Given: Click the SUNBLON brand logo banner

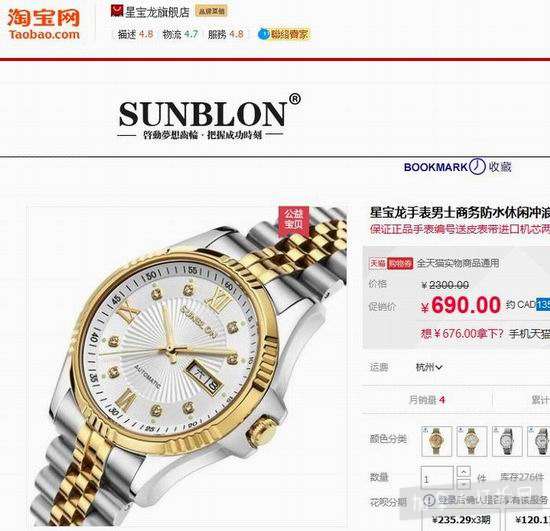Looking at the screenshot, I should pyautogui.click(x=209, y=117).
